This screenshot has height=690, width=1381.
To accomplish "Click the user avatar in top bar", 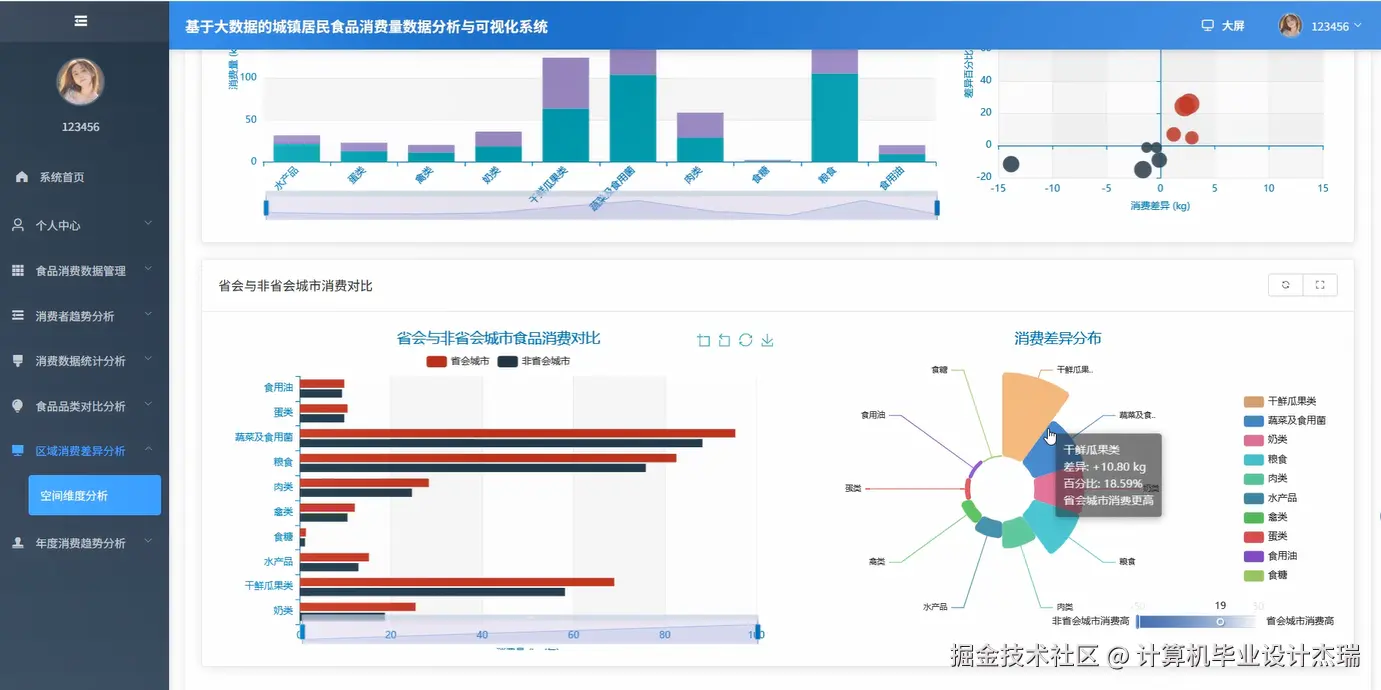I will 1290,26.
